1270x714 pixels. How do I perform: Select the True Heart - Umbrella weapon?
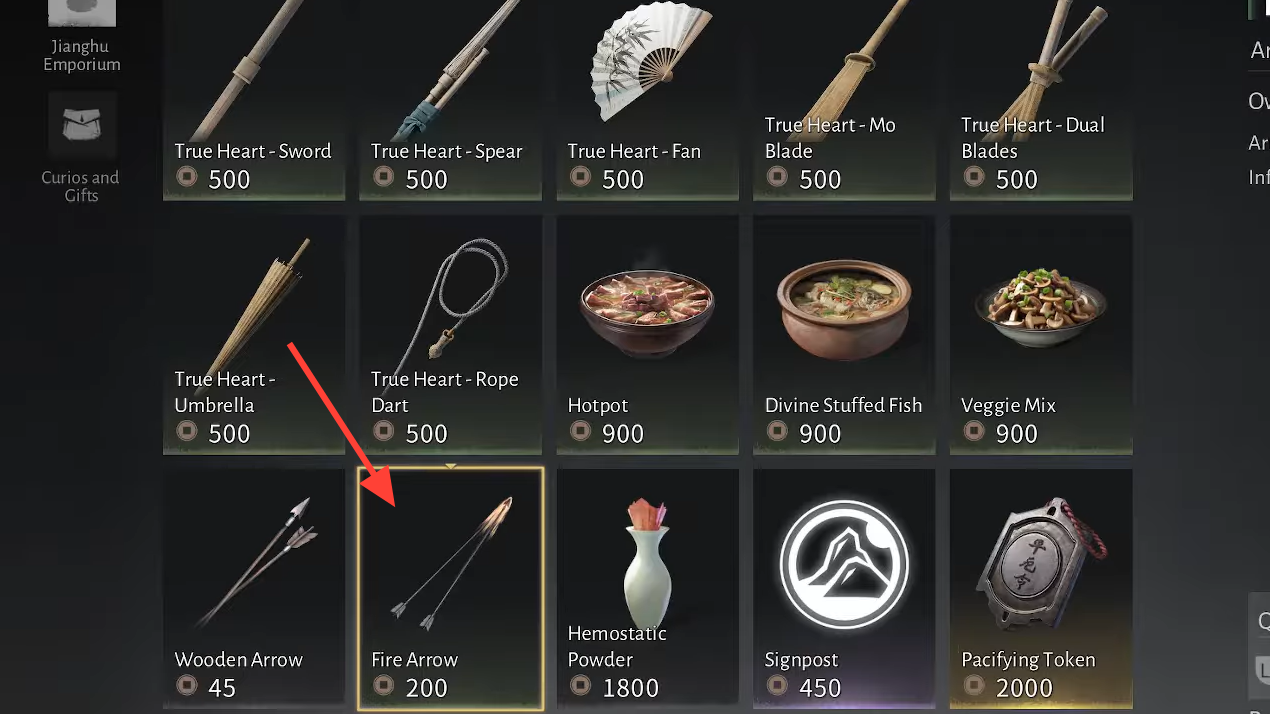pos(254,335)
